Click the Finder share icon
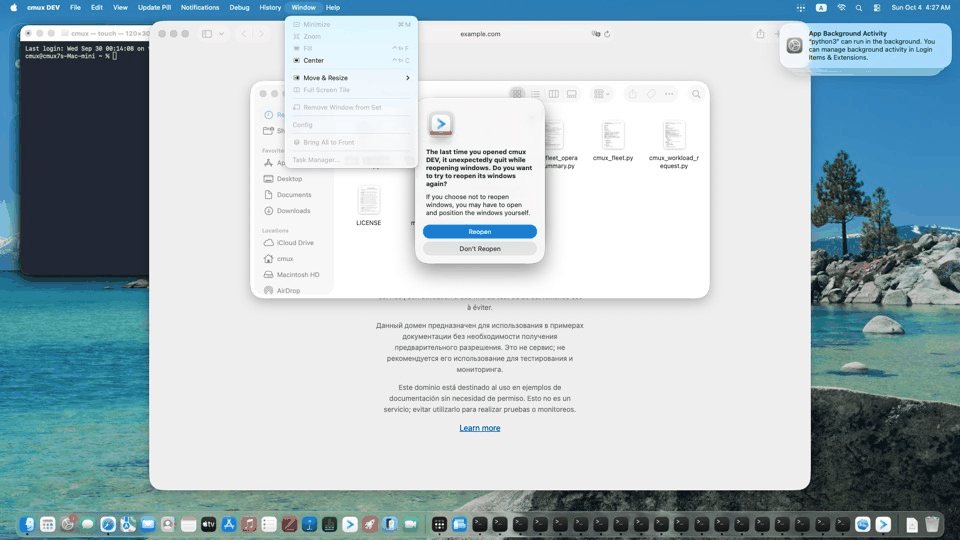Viewport: 960px width, 540px height. click(632, 94)
